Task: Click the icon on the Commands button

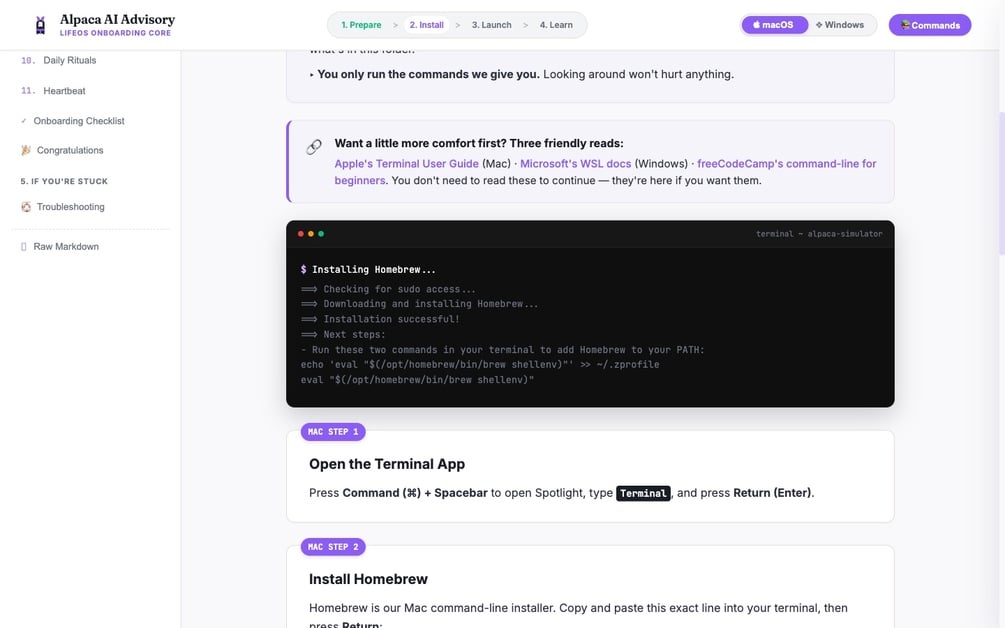Action: tap(906, 25)
